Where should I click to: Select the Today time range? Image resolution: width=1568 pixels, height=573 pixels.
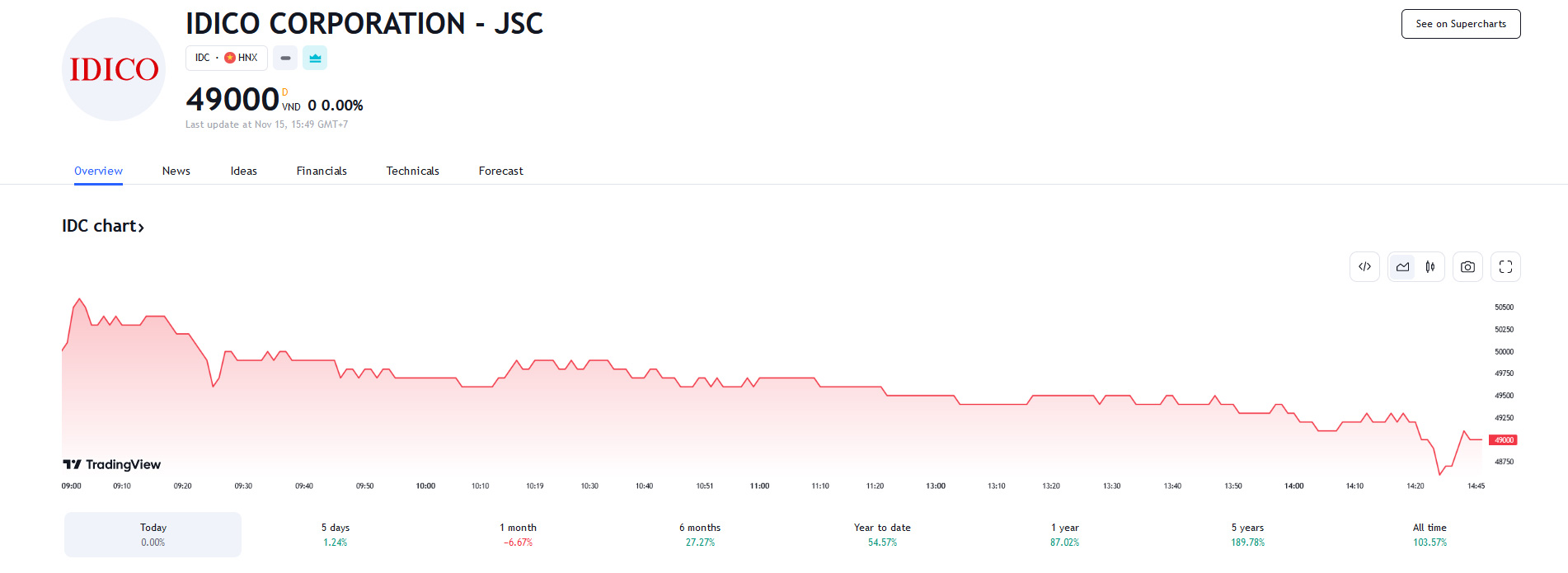click(153, 534)
